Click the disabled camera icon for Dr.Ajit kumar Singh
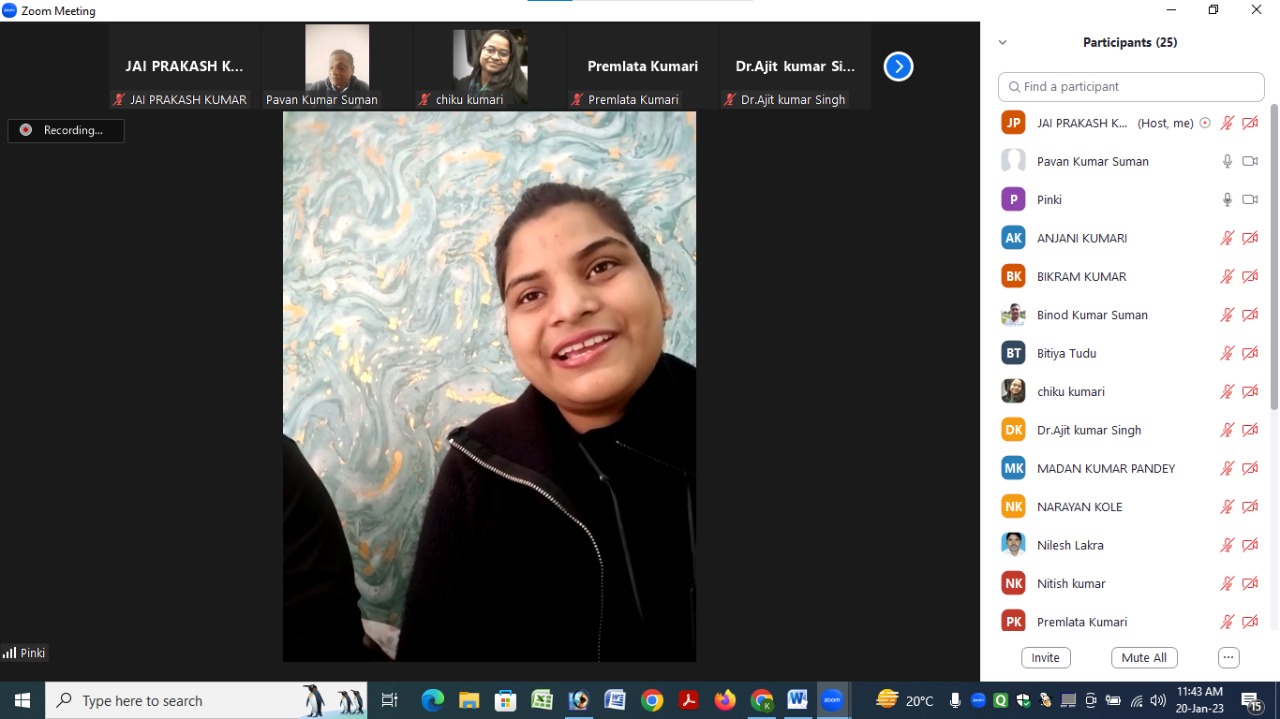This screenshot has width=1280, height=719. pos(1250,430)
